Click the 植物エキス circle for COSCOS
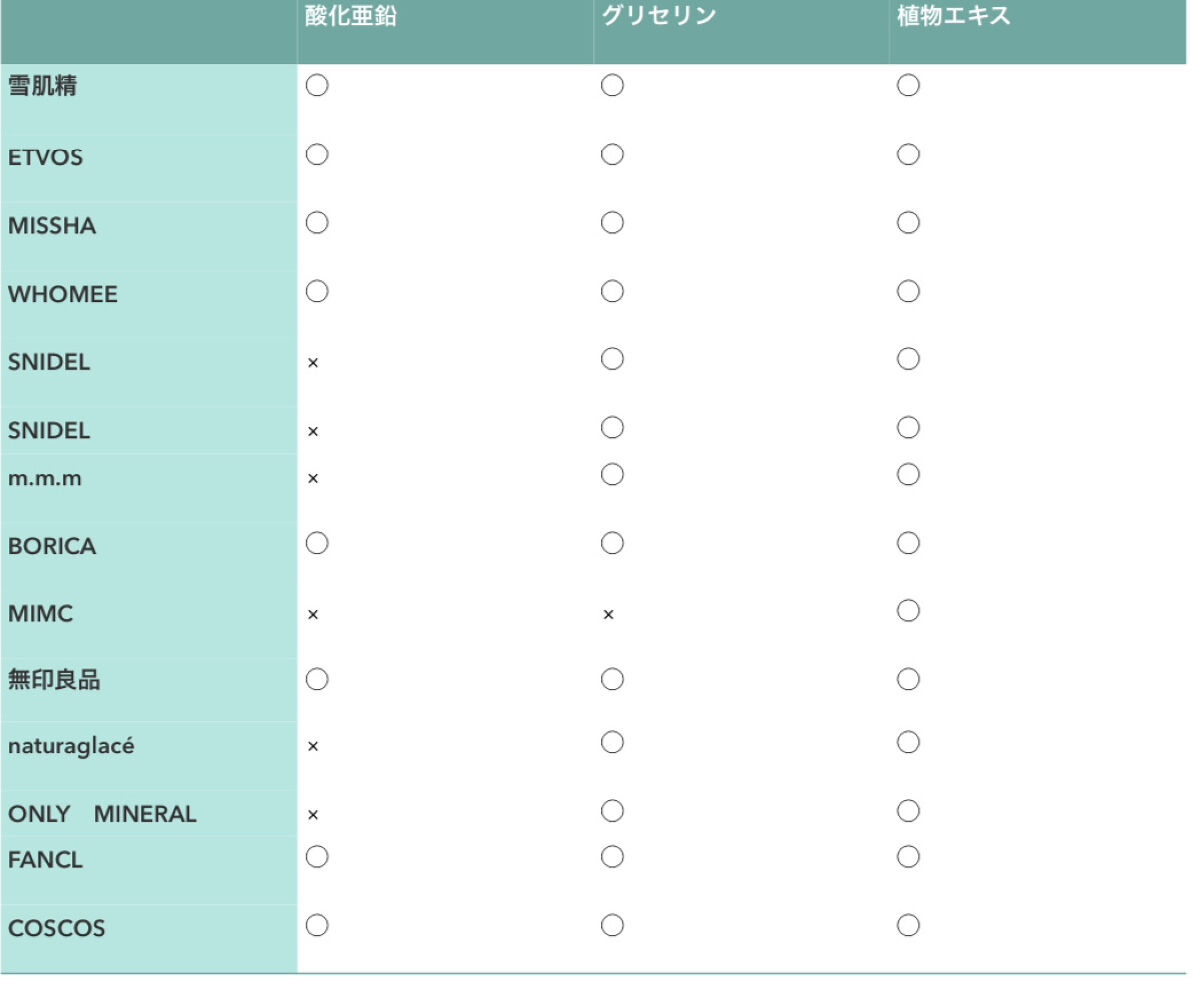 (x=908, y=926)
